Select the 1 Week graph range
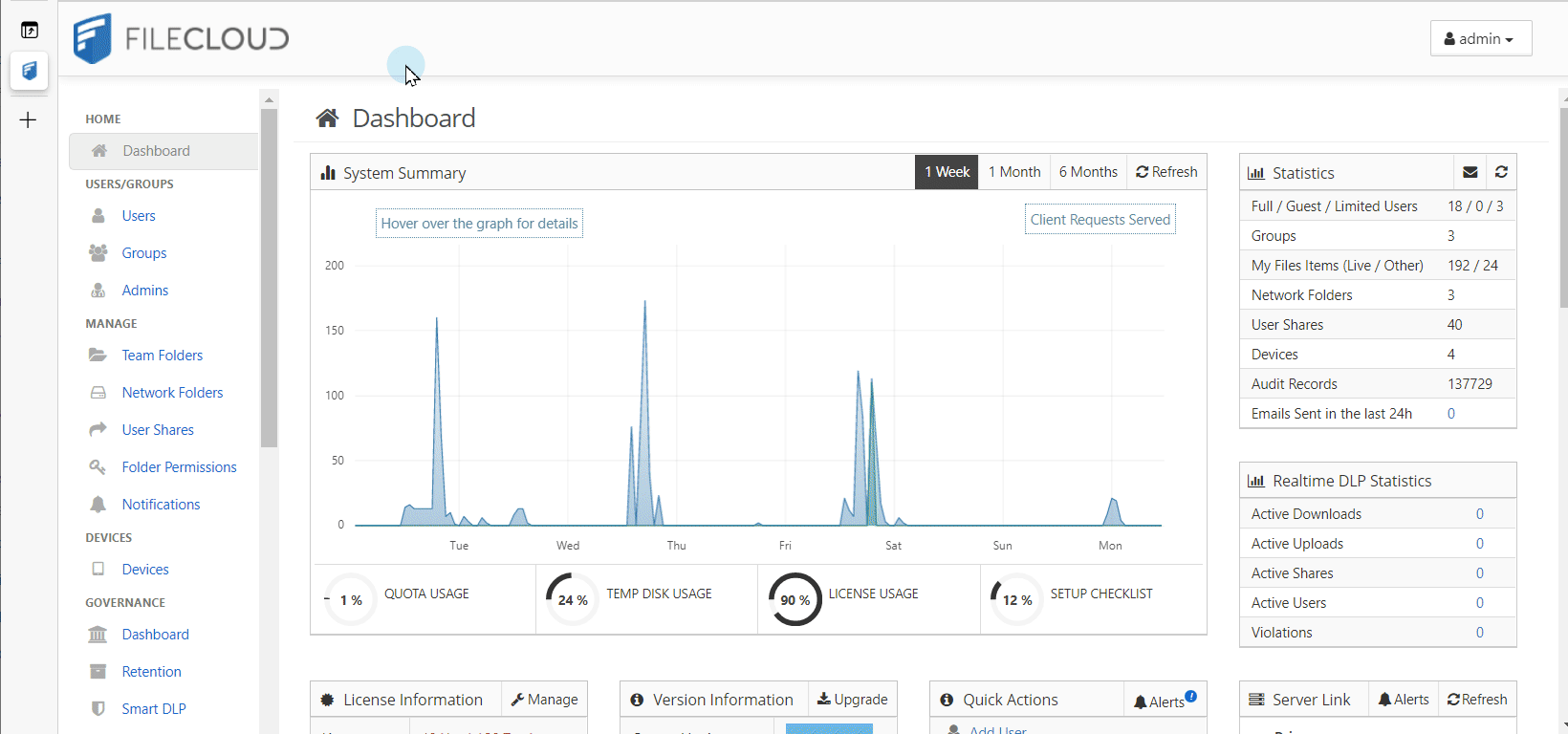Viewport: 1568px width, 734px height. [x=947, y=172]
